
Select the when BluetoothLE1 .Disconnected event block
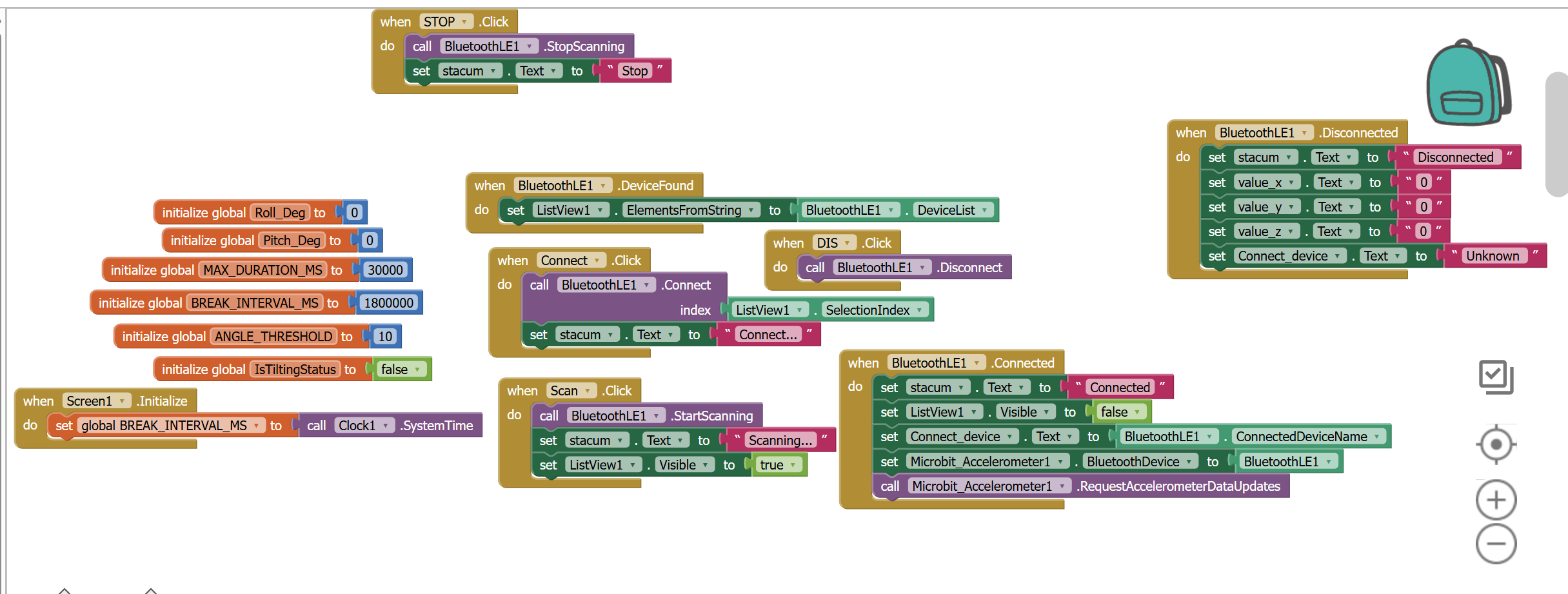pos(1191,133)
